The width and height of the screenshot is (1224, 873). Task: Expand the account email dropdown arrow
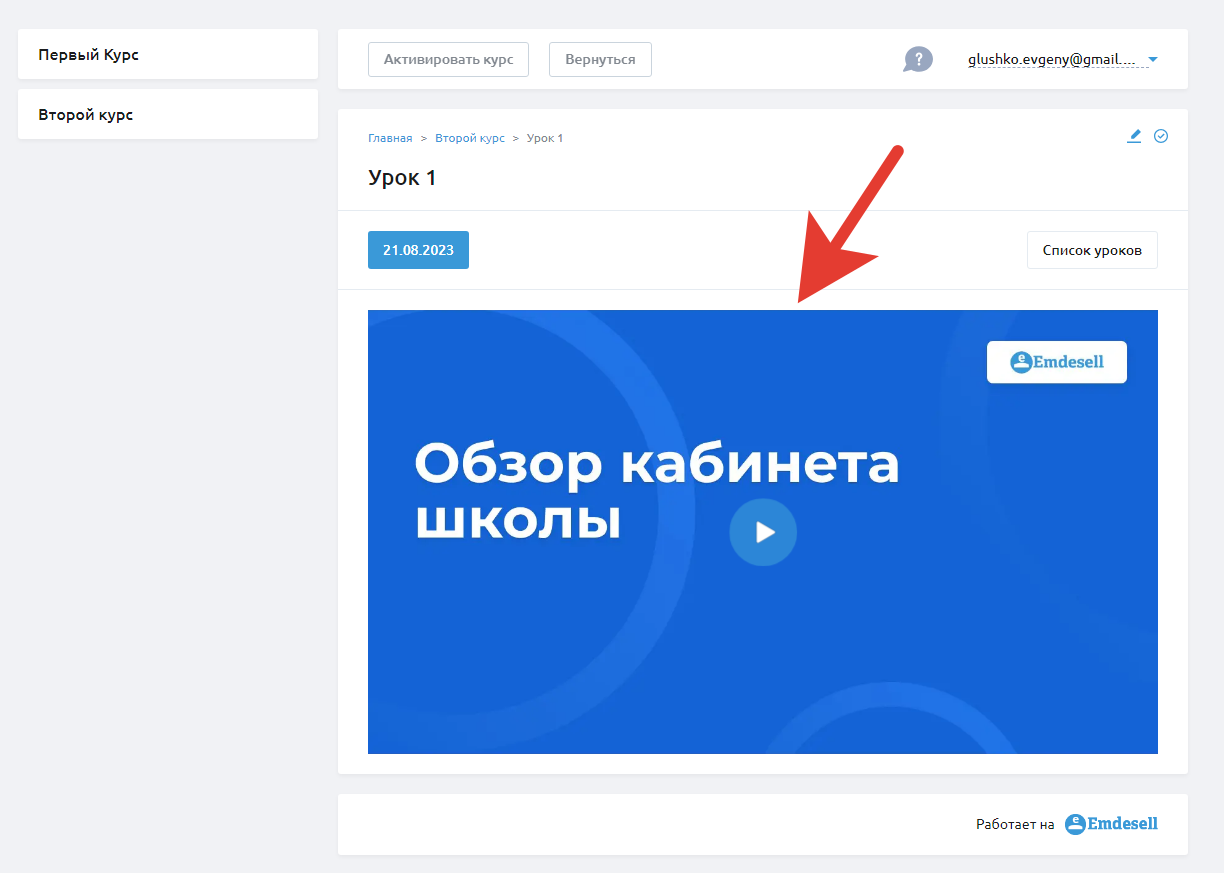coord(1153,60)
